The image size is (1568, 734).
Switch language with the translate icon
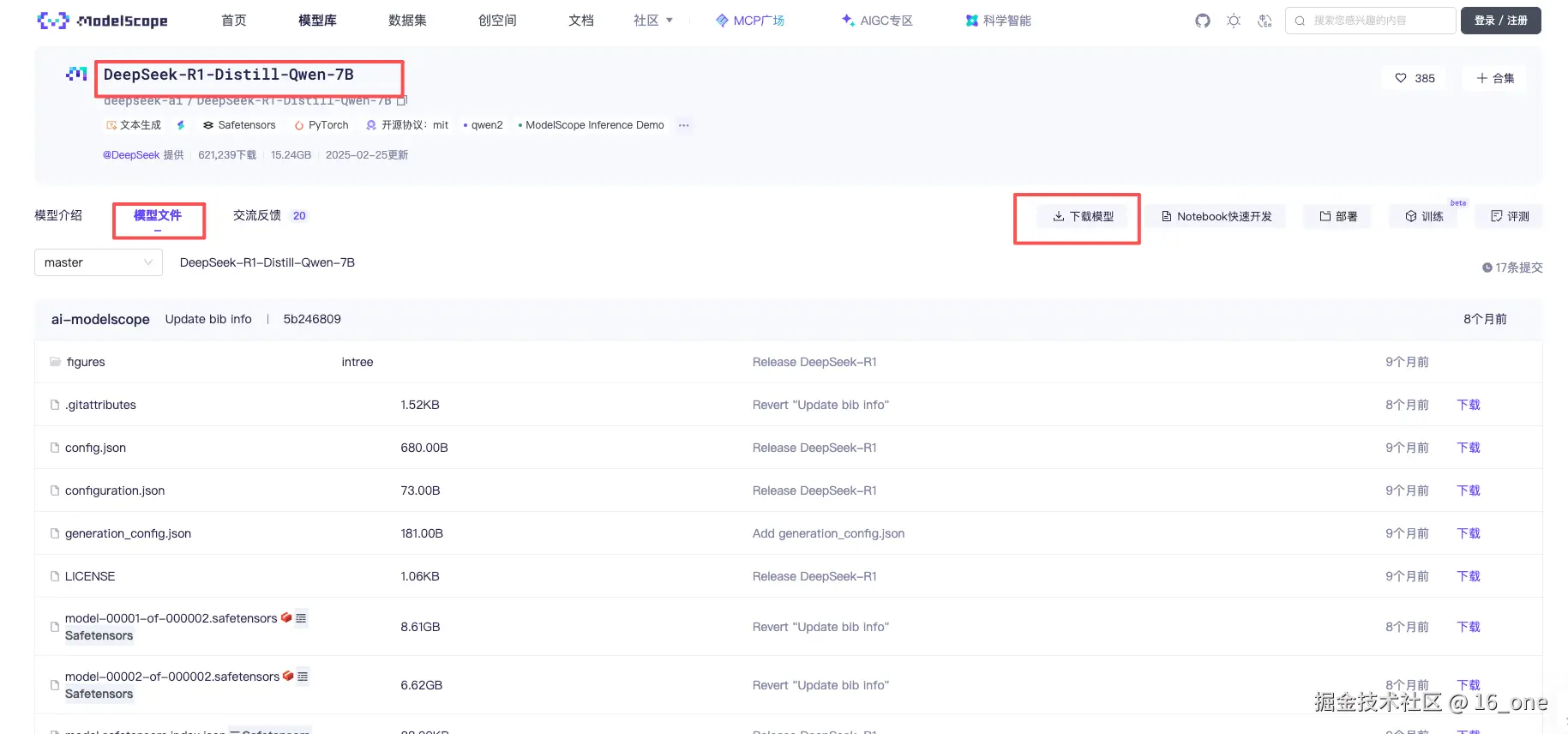coord(1265,21)
